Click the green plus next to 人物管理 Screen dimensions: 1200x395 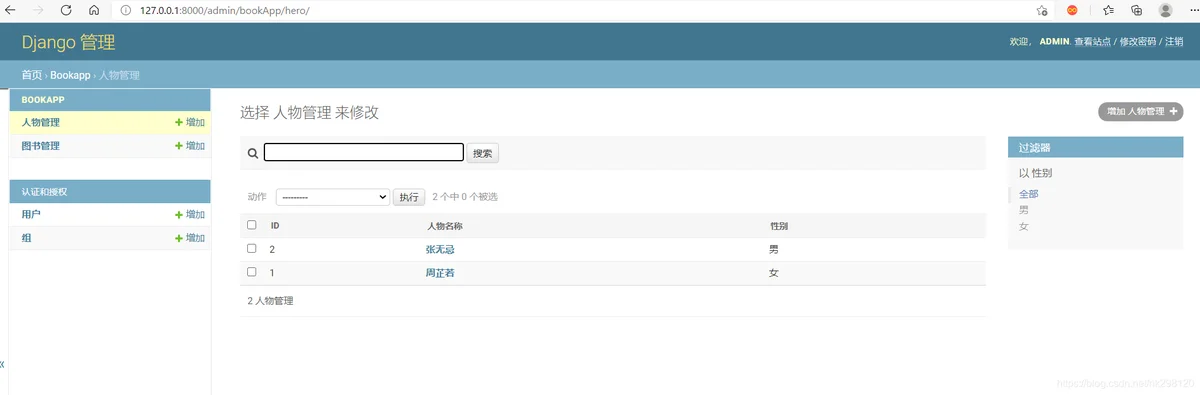point(179,123)
